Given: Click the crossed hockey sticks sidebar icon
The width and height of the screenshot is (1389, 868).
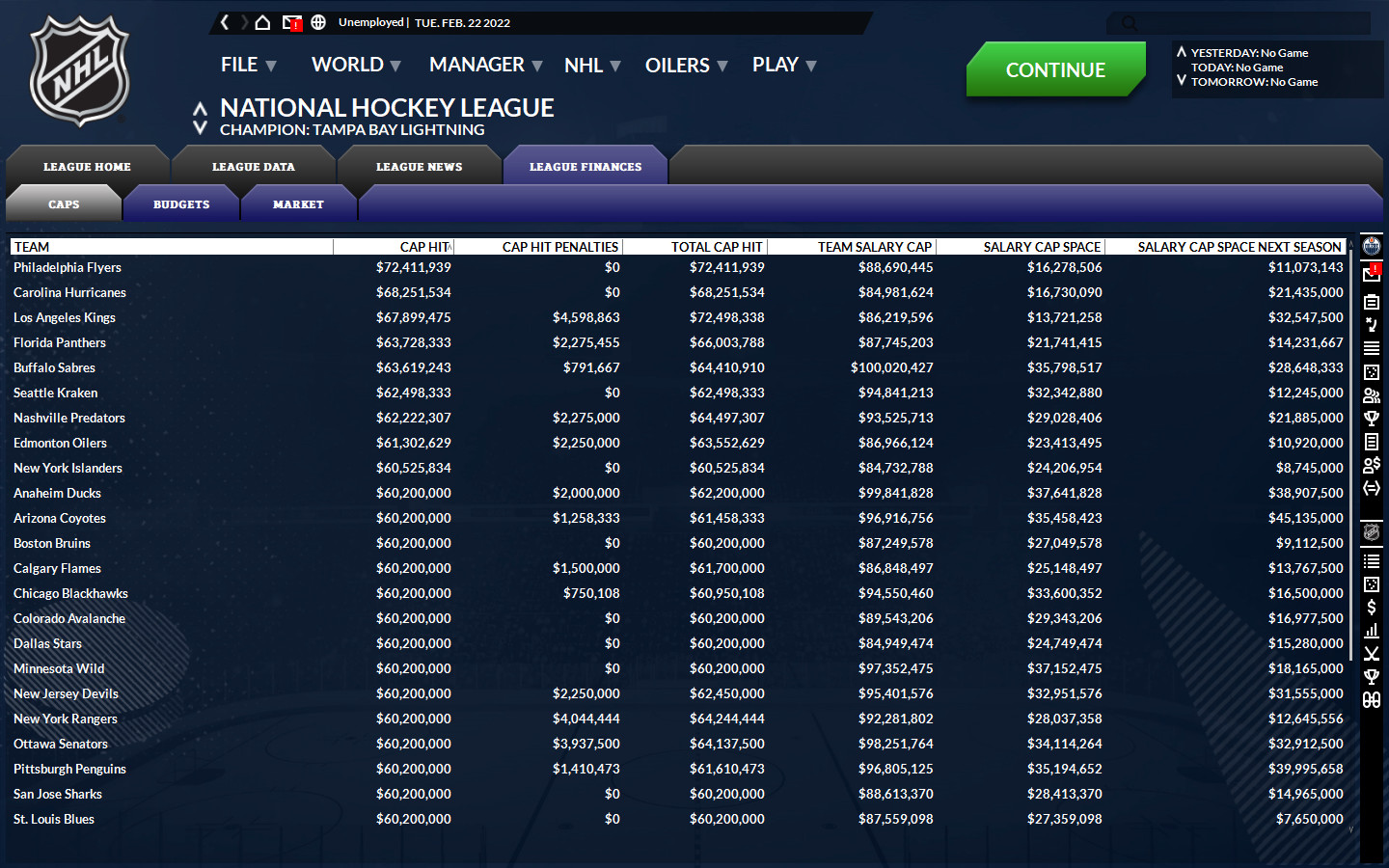Looking at the screenshot, I should pyautogui.click(x=1371, y=654).
